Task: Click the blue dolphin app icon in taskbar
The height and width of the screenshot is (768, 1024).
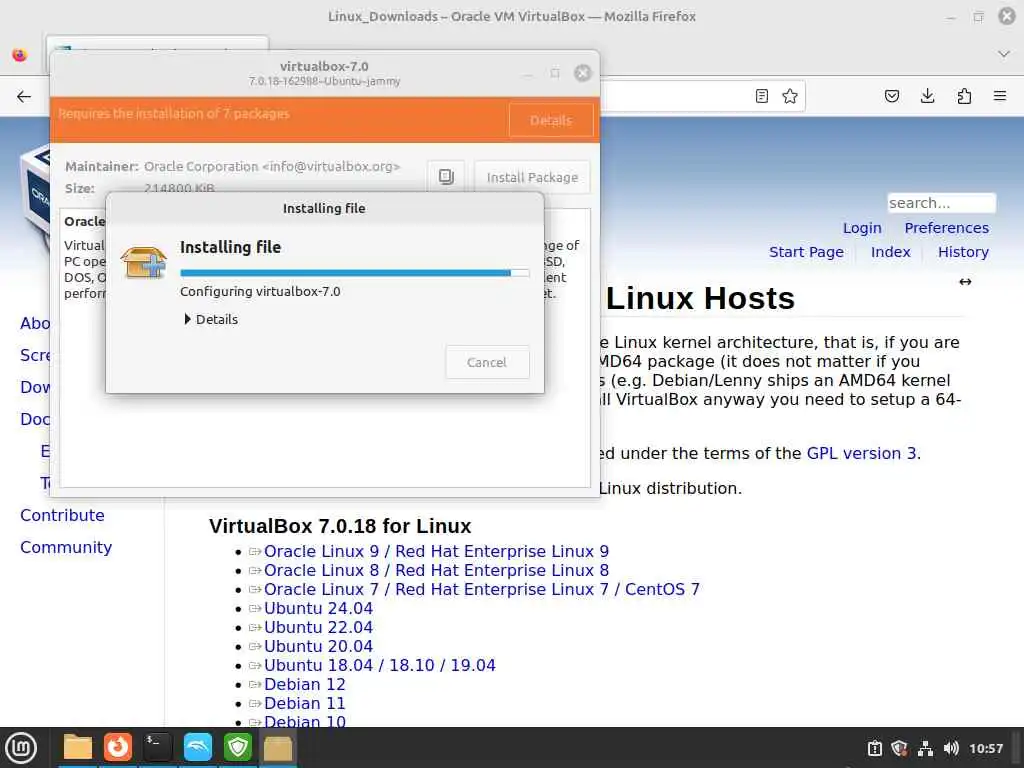Action: click(x=197, y=748)
